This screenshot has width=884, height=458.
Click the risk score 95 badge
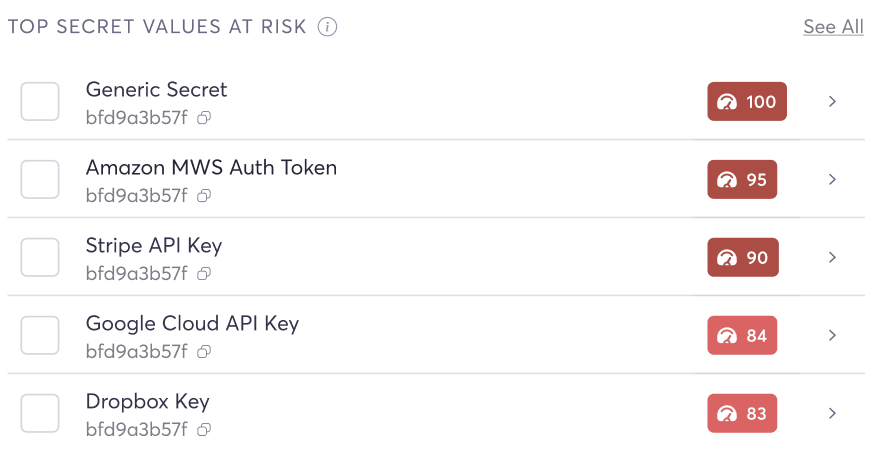742,180
